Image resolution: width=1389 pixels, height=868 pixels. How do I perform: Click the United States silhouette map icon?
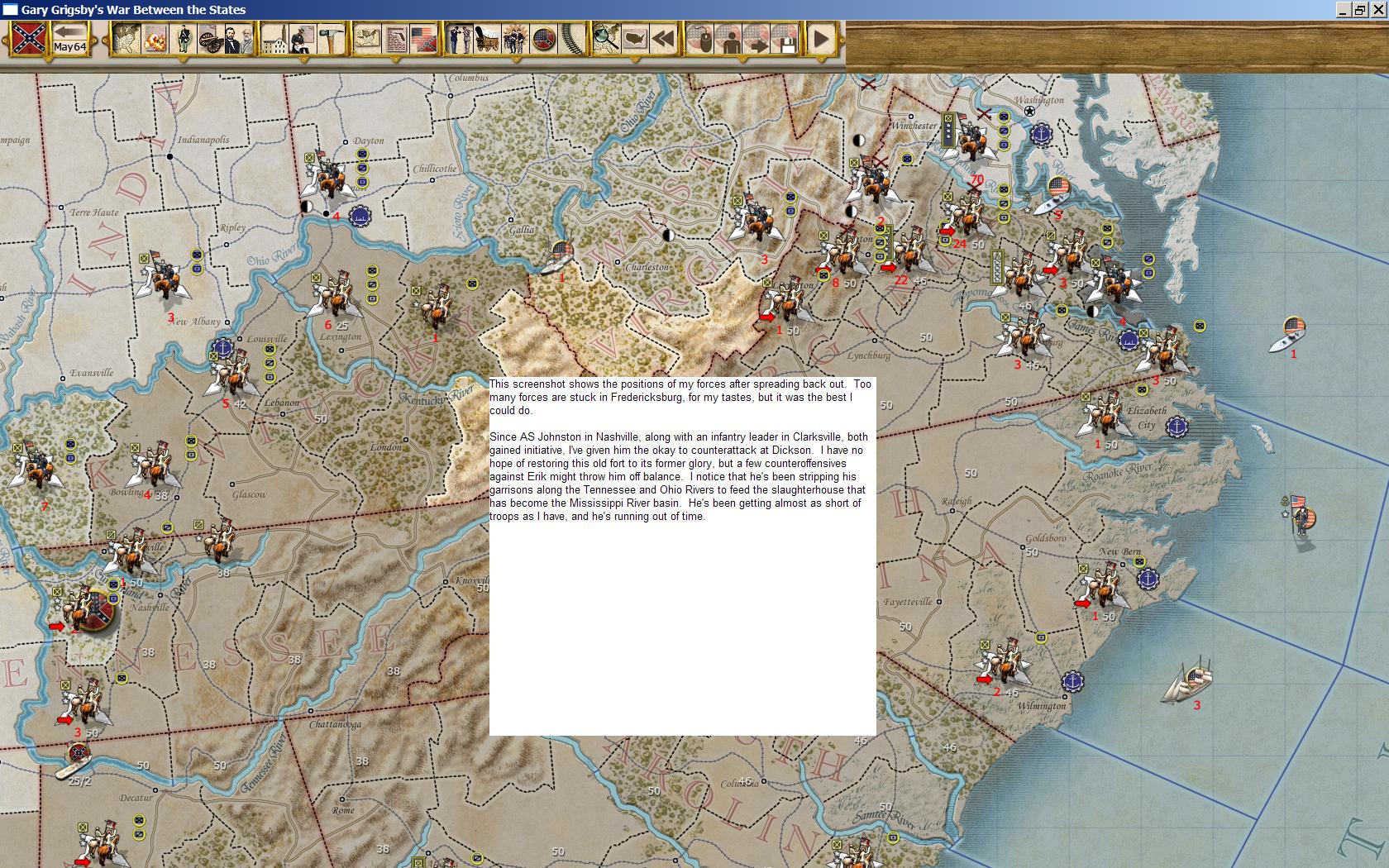click(634, 38)
